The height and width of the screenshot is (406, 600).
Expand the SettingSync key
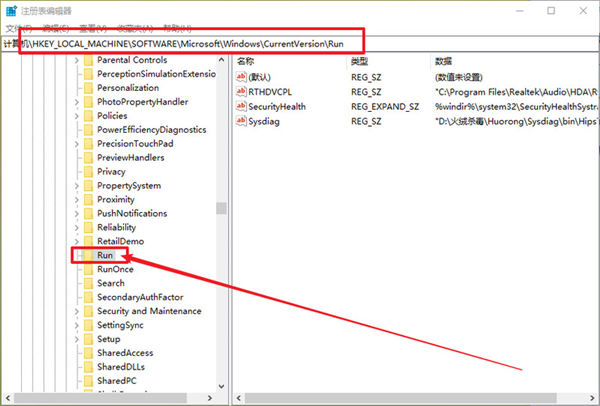coord(77,325)
